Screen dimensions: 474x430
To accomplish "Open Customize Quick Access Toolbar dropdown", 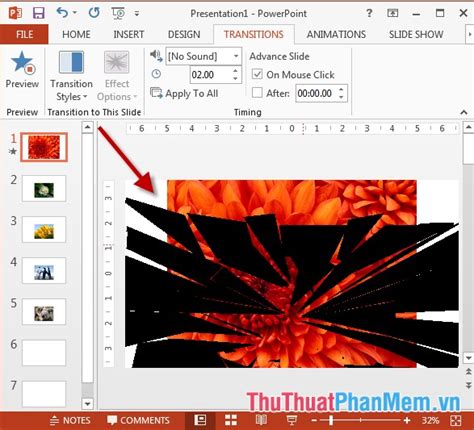I will pos(137,14).
